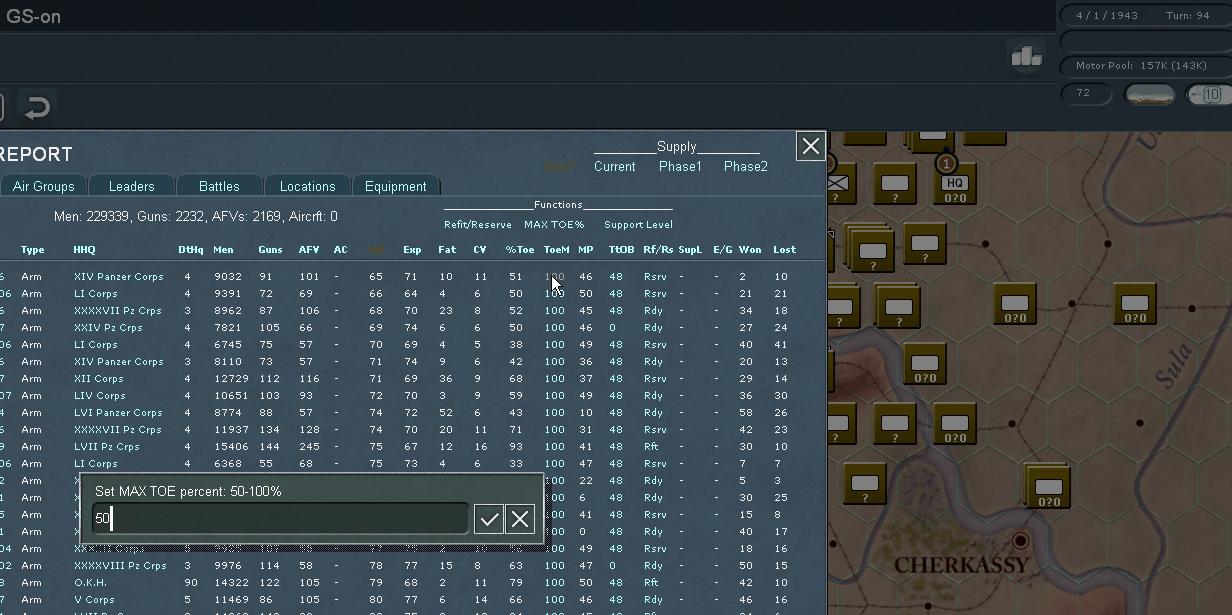Open the Equipment tab
1232x615 pixels.
(x=396, y=186)
